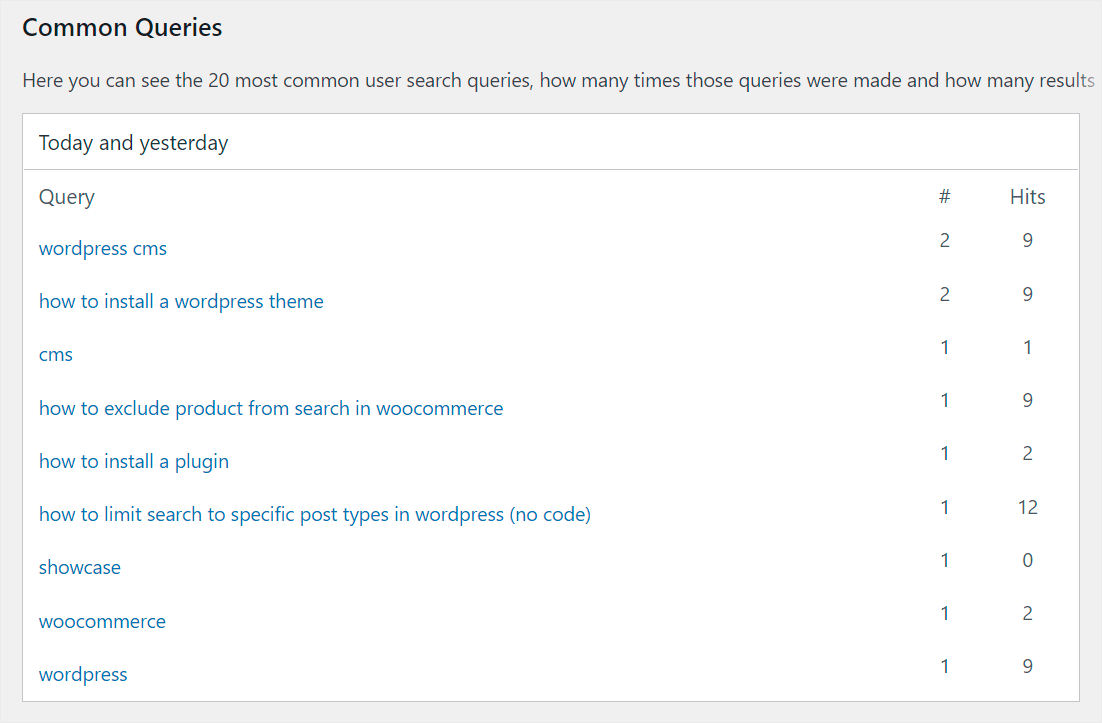Click the "Common Queries" heading
The height and width of the screenshot is (723, 1102).
click(121, 27)
